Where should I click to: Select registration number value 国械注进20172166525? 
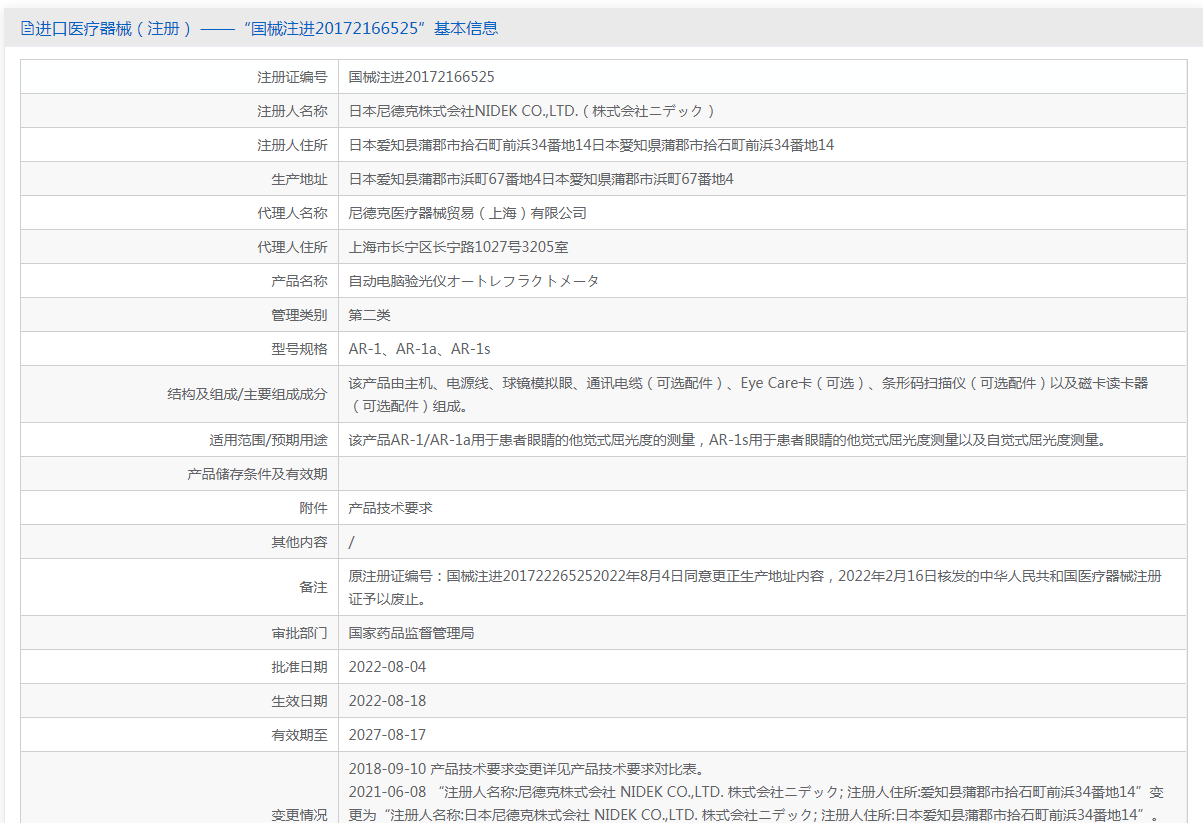[421, 77]
